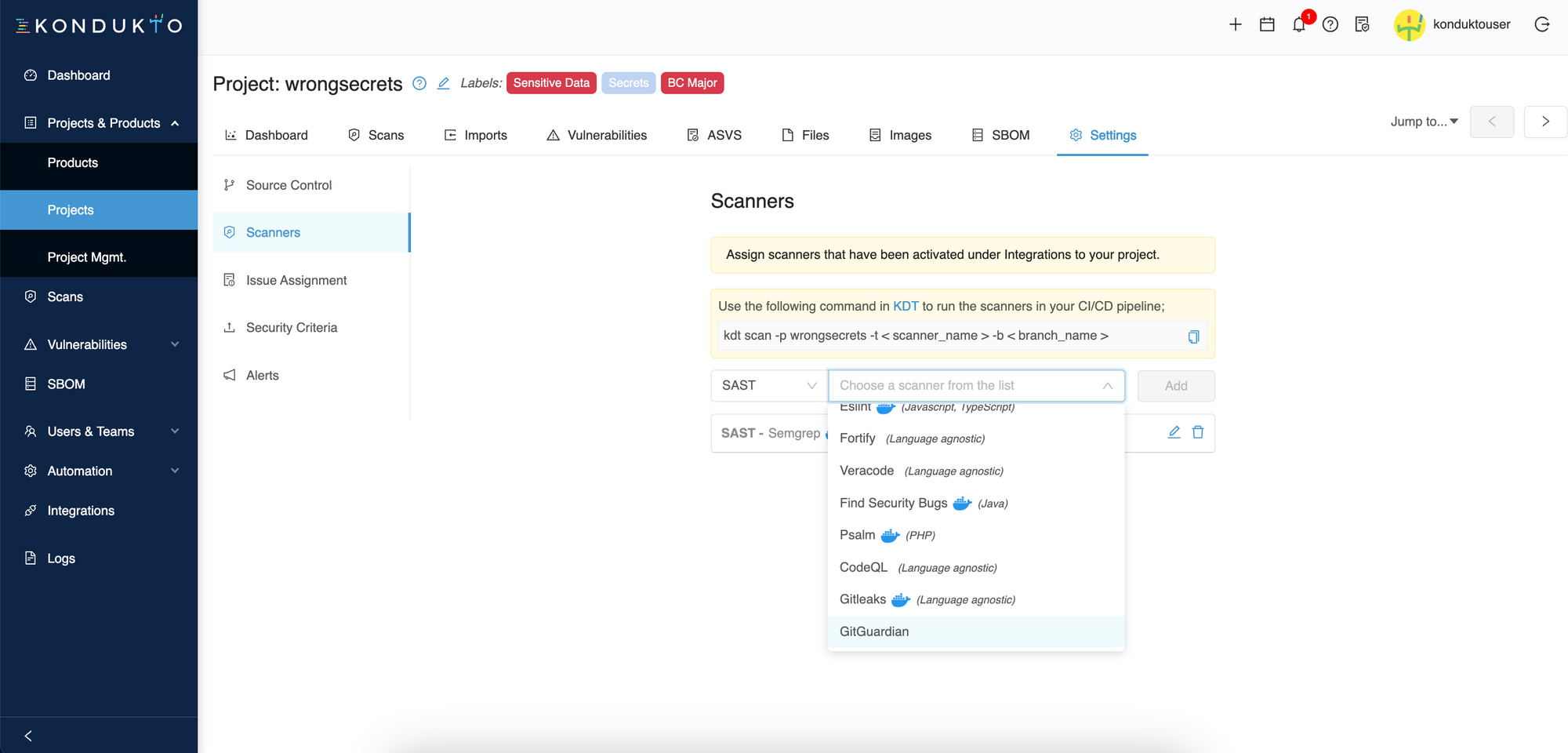Select Gitleaks scanner from list
Image resolution: width=1568 pixels, height=753 pixels.
tap(976, 599)
